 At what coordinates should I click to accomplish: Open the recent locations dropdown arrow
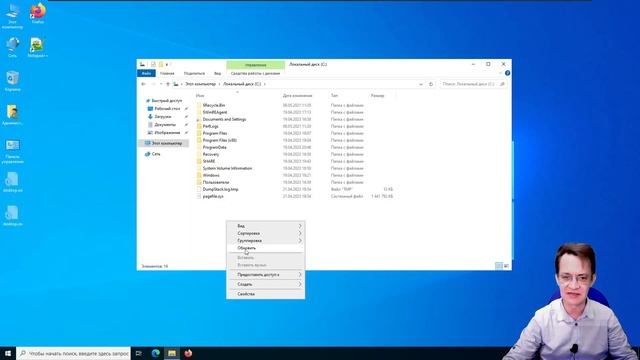coord(161,84)
